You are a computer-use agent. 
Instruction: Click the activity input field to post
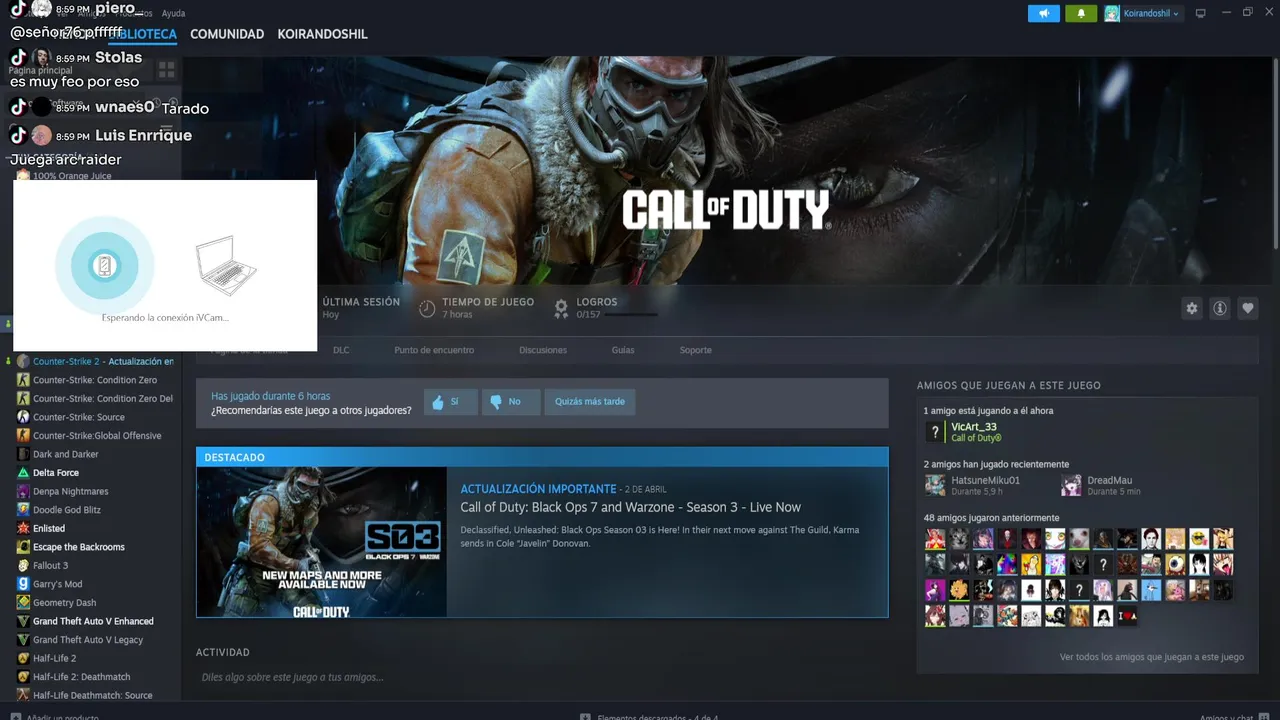pyautogui.click(x=542, y=677)
